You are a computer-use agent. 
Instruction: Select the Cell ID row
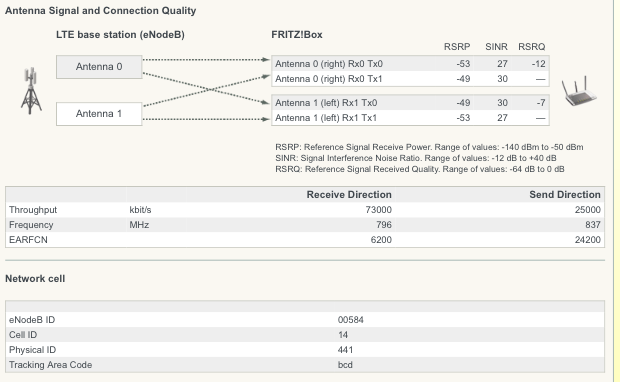(305, 335)
